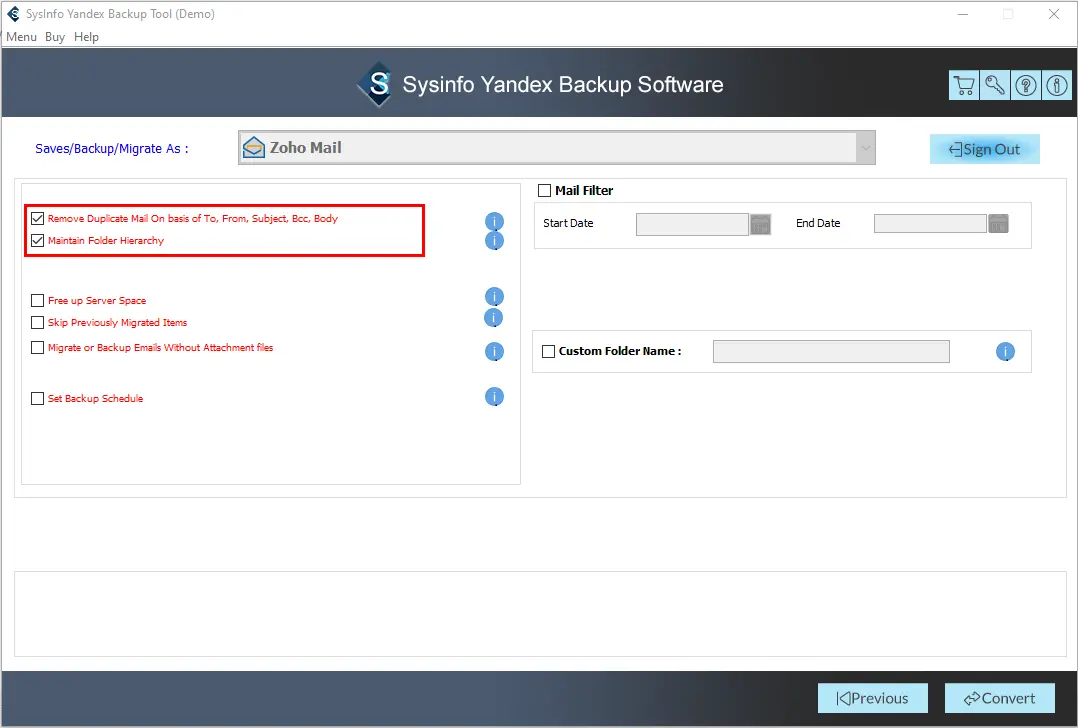This screenshot has width=1078, height=728.
Task: Expand the Zoho Mail format dropdown
Action: [864, 148]
